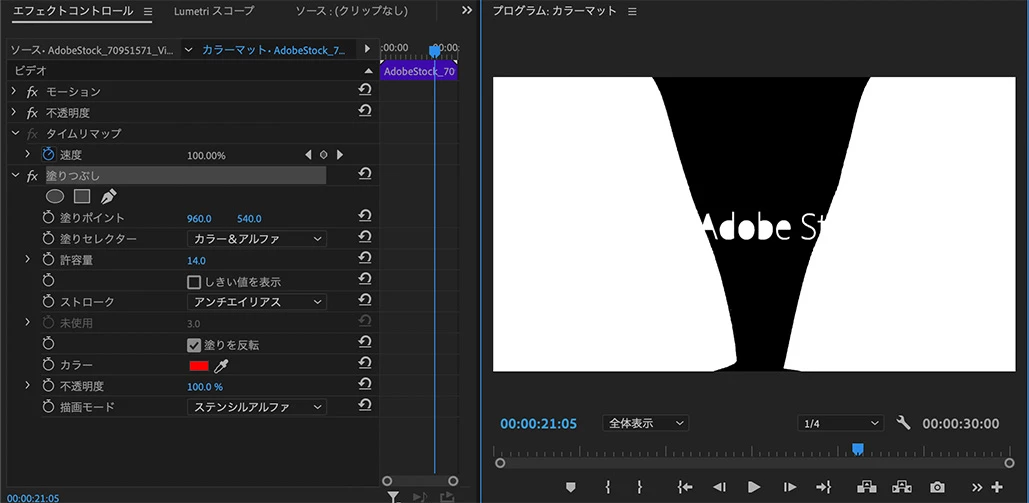Show more transport buttons chevron
The image size is (1029, 503).
[x=977, y=487]
